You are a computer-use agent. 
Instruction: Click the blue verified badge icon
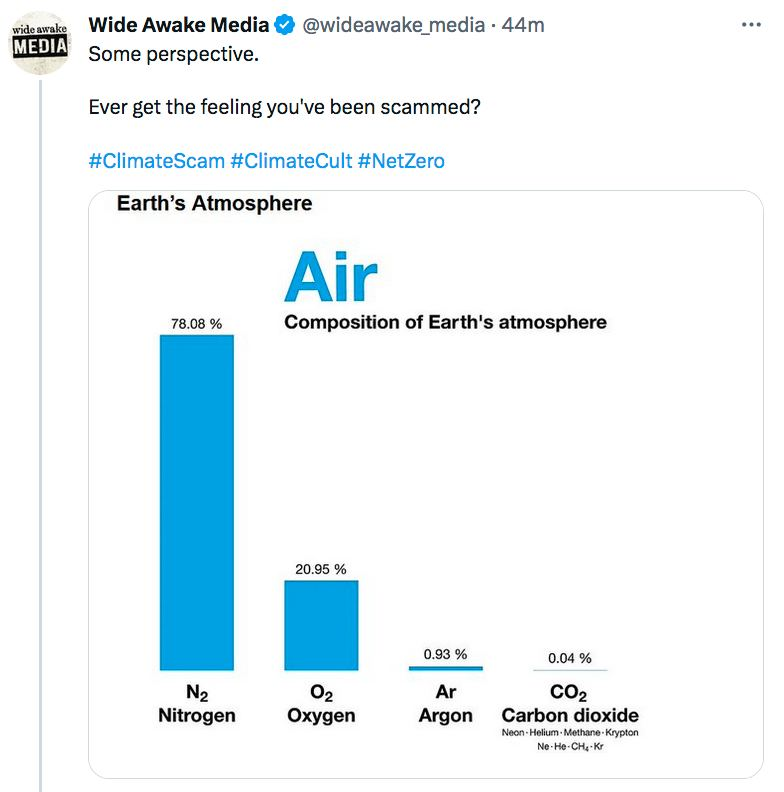tap(285, 26)
